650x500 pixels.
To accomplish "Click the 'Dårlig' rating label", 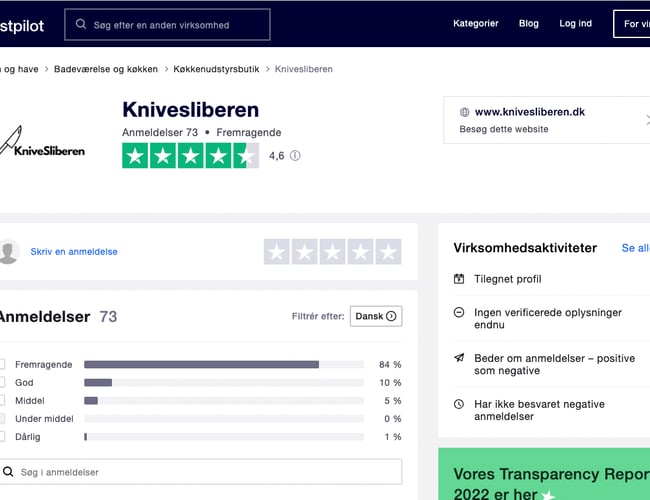I will coord(28,437).
